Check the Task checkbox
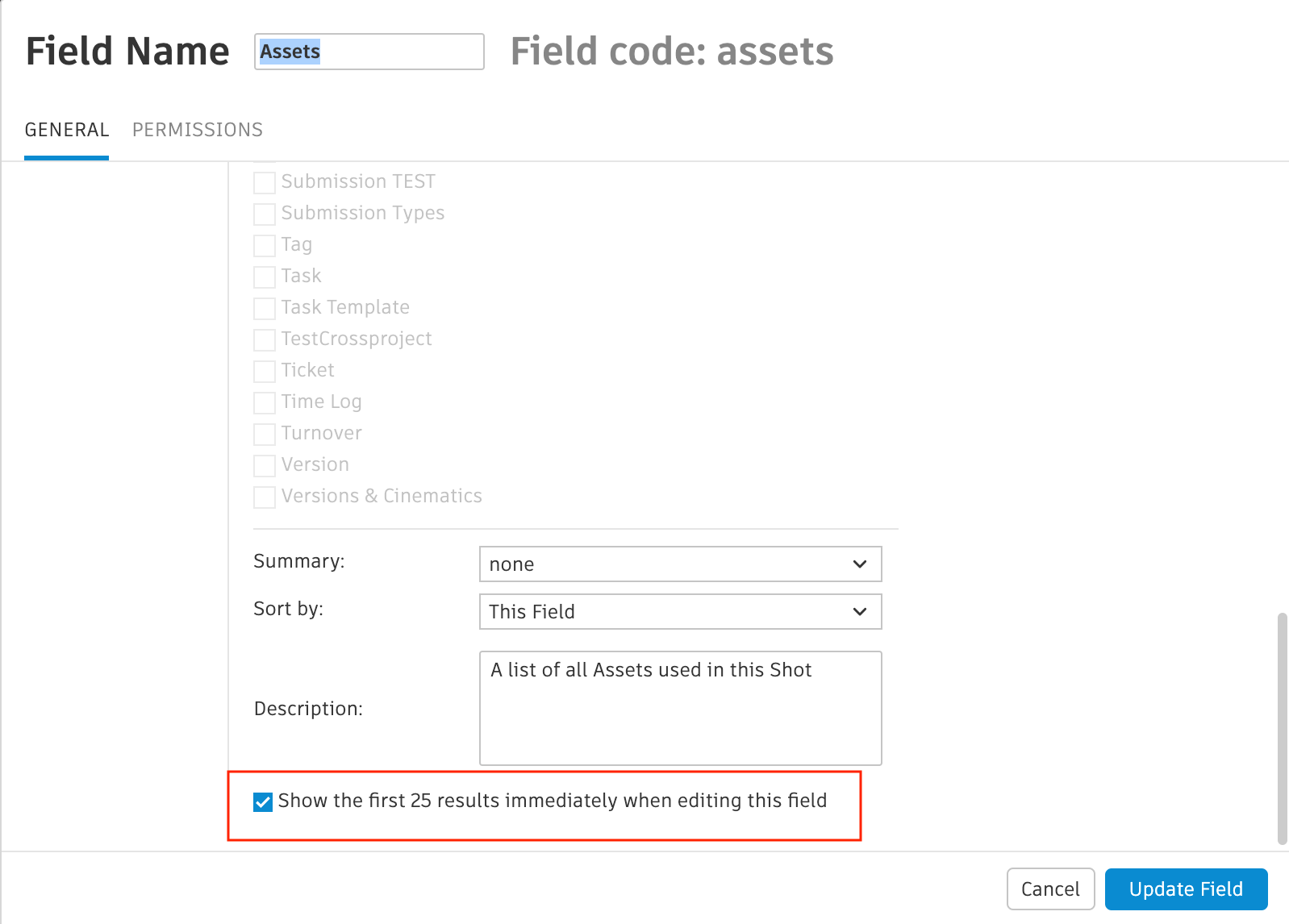The width and height of the screenshot is (1289, 924). click(x=265, y=277)
